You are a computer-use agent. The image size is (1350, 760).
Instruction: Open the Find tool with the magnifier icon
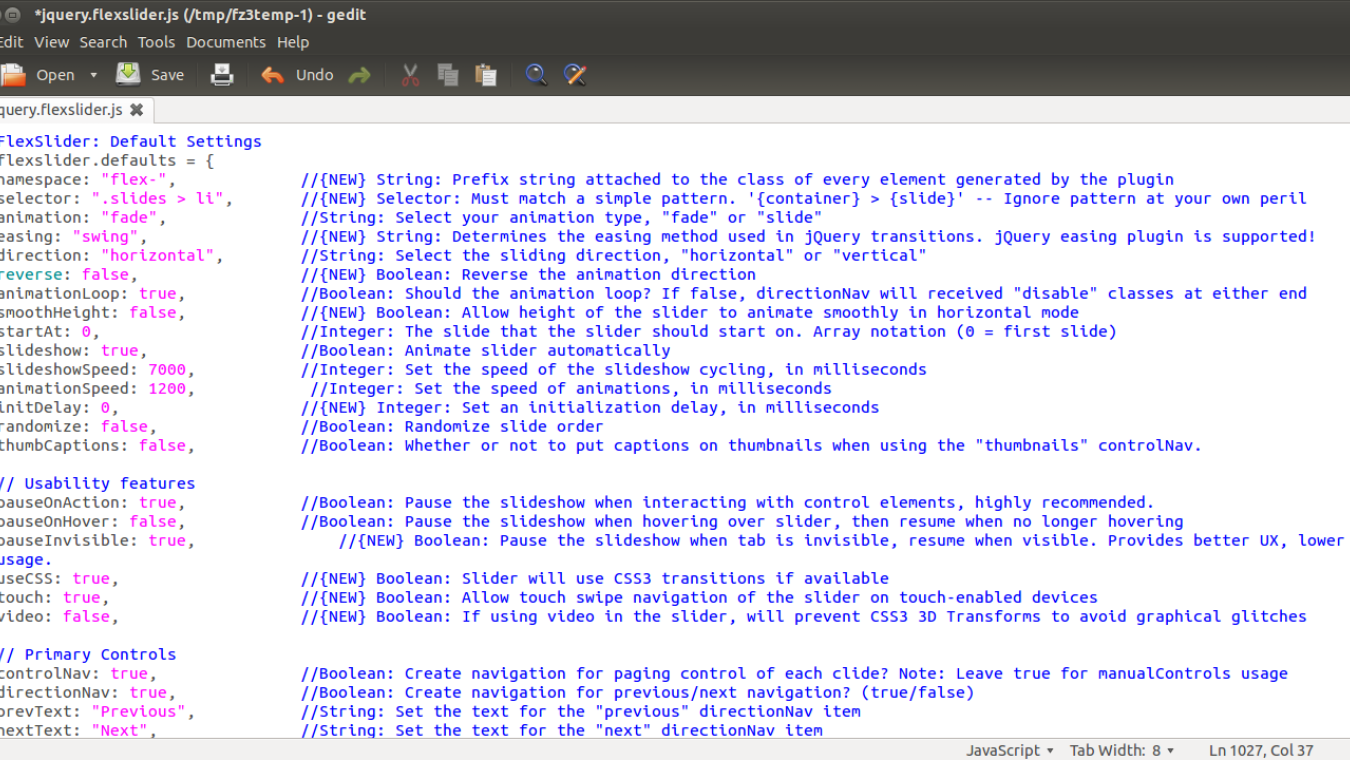pos(536,74)
